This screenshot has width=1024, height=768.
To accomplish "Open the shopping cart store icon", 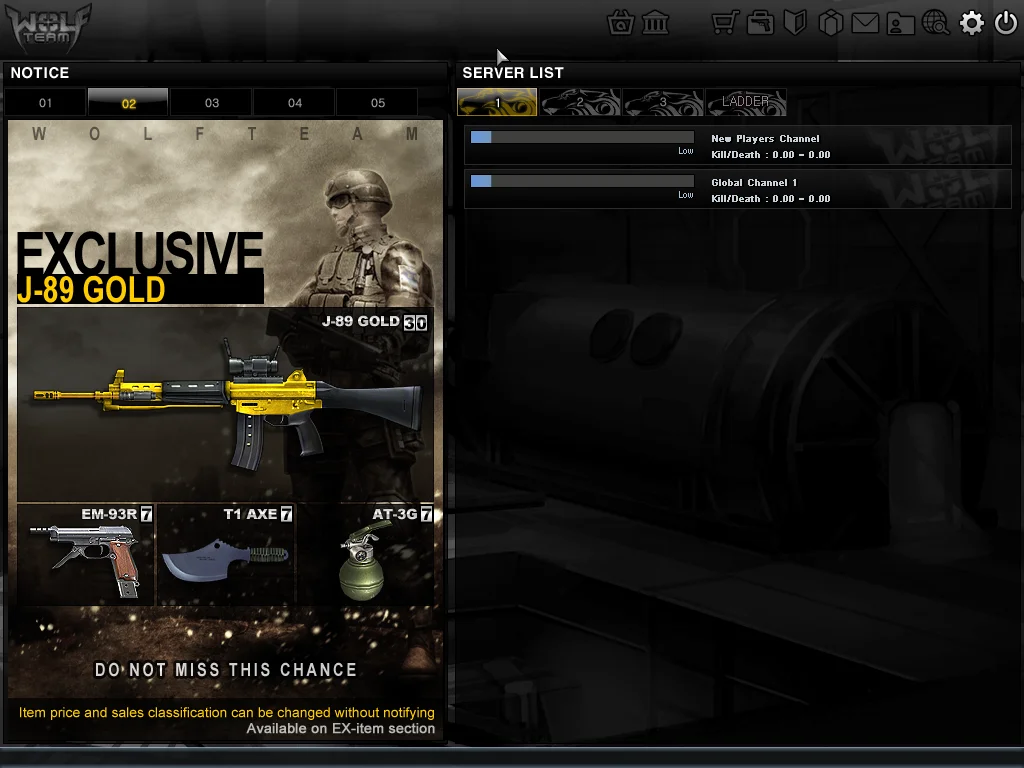I will click(x=725, y=24).
